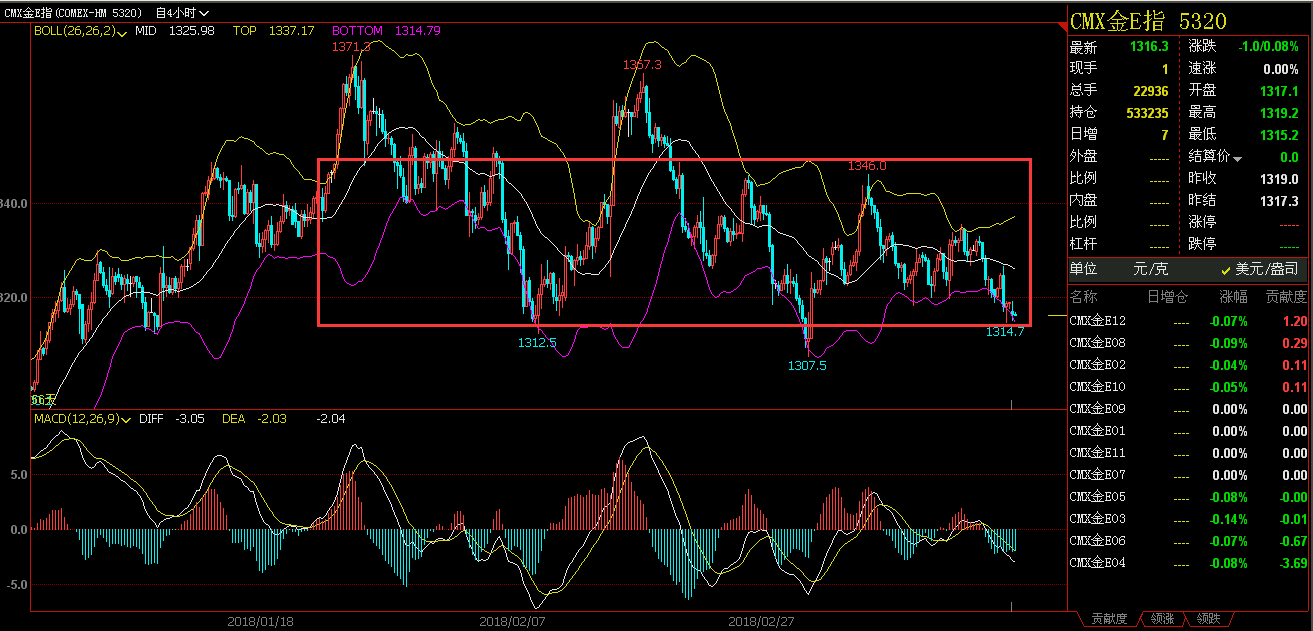
Task: Click the 最低 value 1315.2
Action: point(1279,135)
